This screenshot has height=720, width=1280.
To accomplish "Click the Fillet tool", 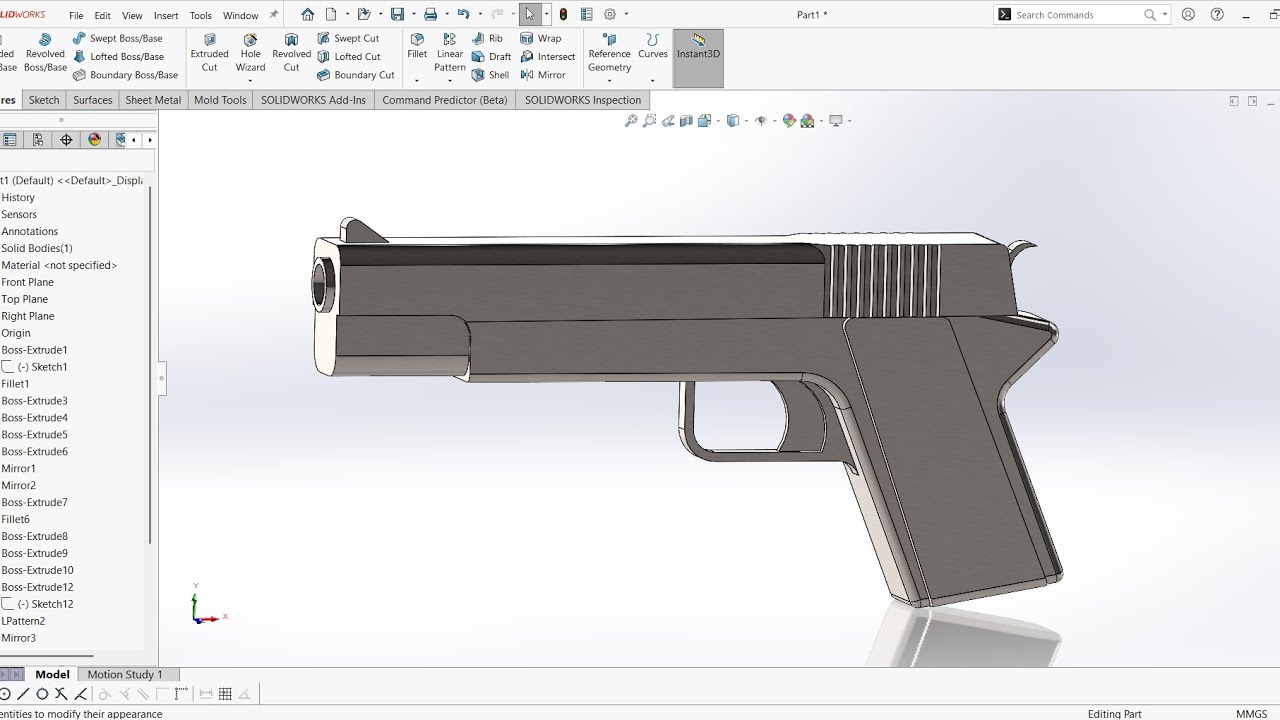I will click(x=417, y=46).
